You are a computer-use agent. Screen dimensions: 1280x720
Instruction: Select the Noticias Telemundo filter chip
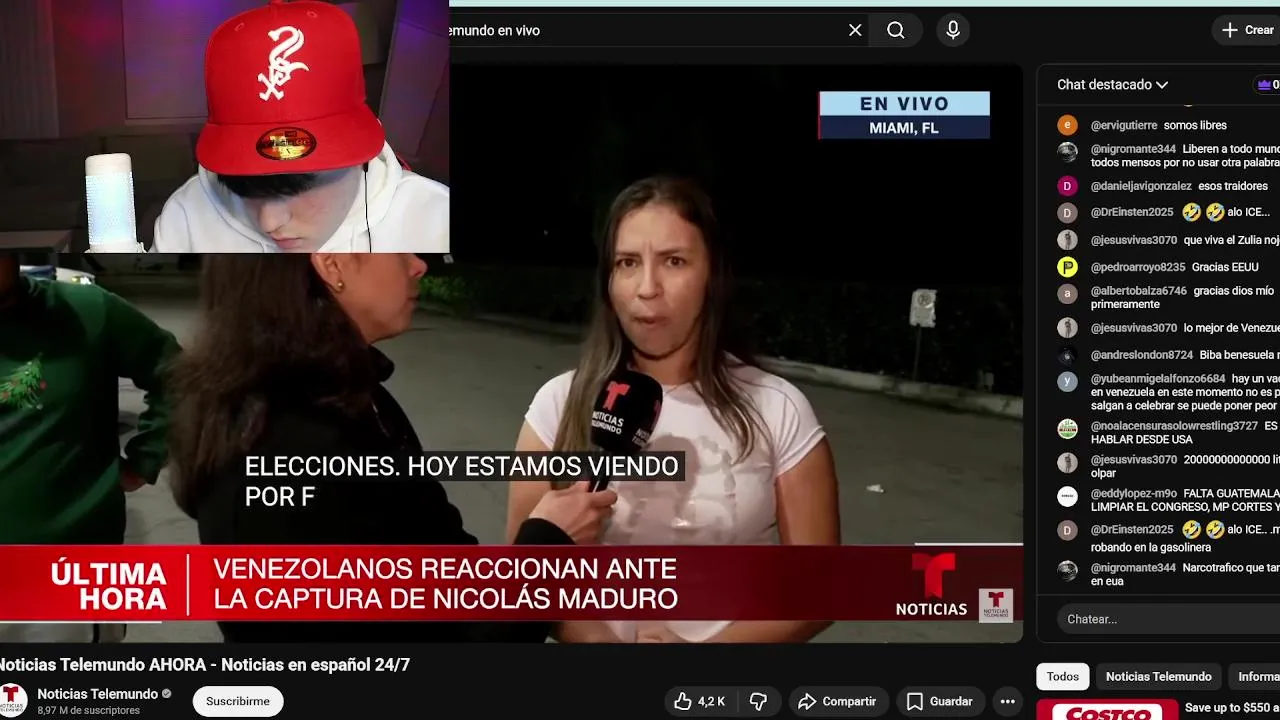point(1158,677)
